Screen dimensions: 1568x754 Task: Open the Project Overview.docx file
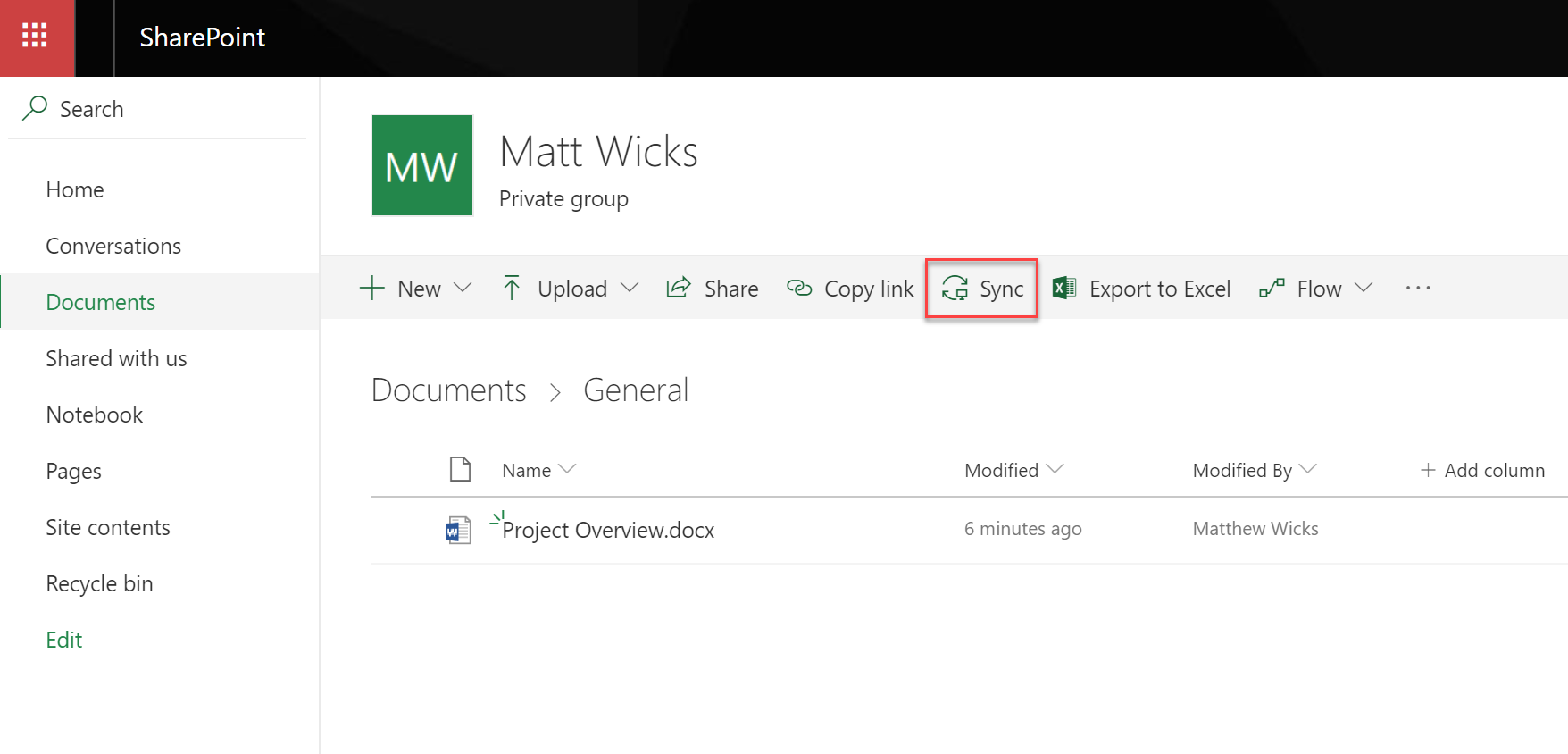coord(608,530)
